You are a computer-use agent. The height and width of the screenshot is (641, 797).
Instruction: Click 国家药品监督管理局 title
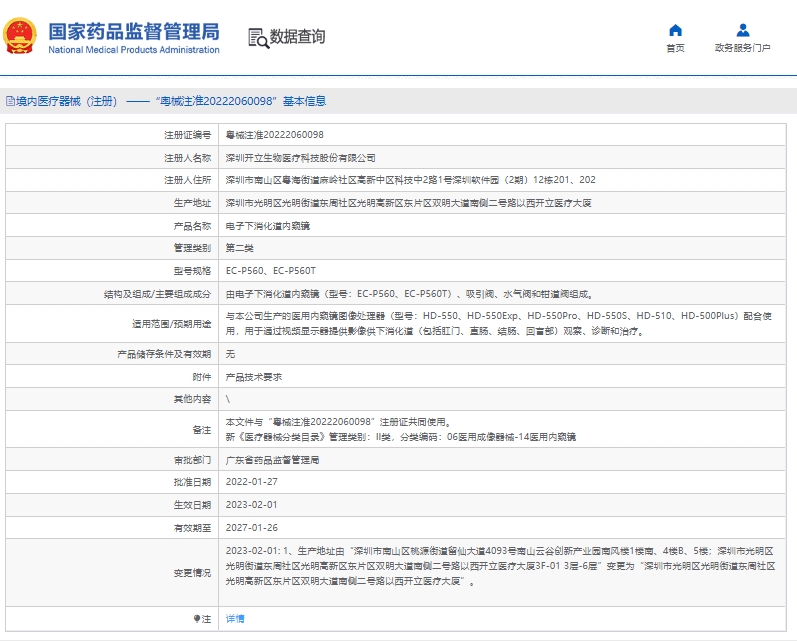point(134,32)
